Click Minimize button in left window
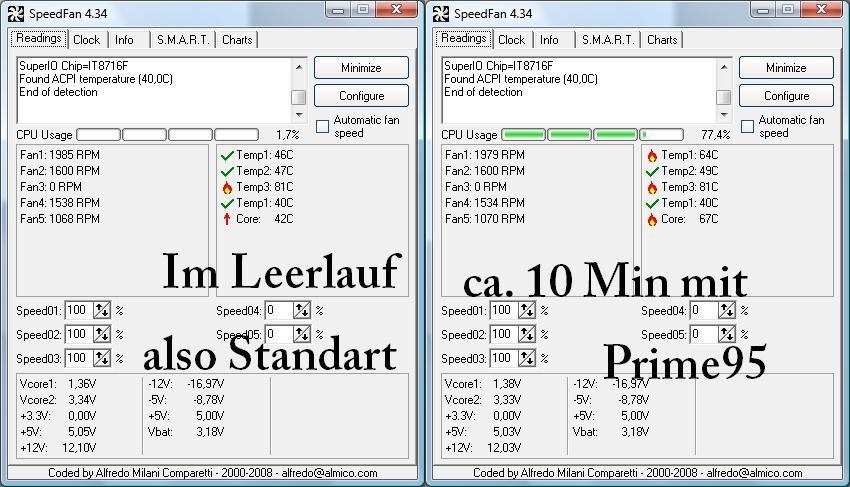850x487 pixels. point(361,68)
